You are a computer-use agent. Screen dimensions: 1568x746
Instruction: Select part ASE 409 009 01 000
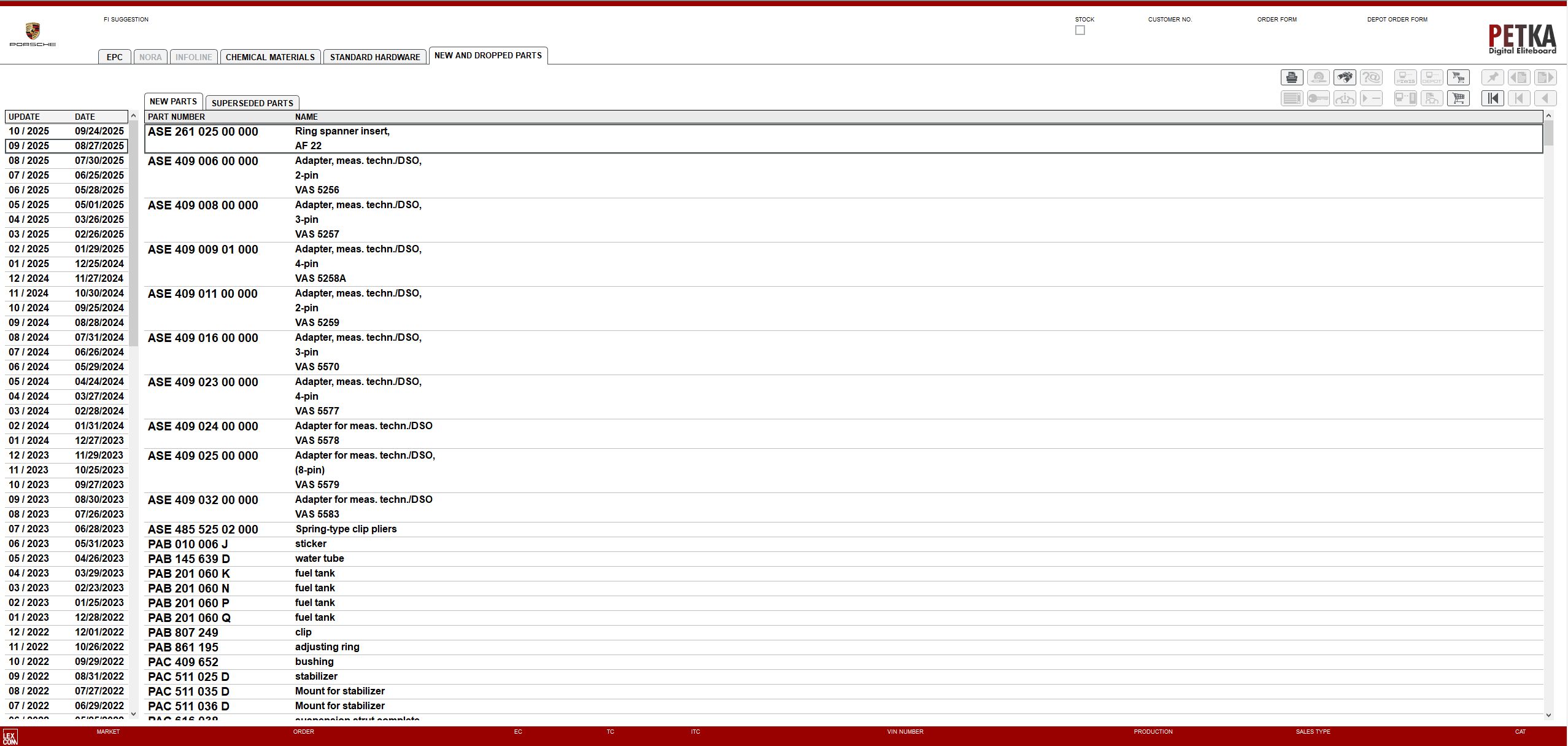click(x=844, y=263)
